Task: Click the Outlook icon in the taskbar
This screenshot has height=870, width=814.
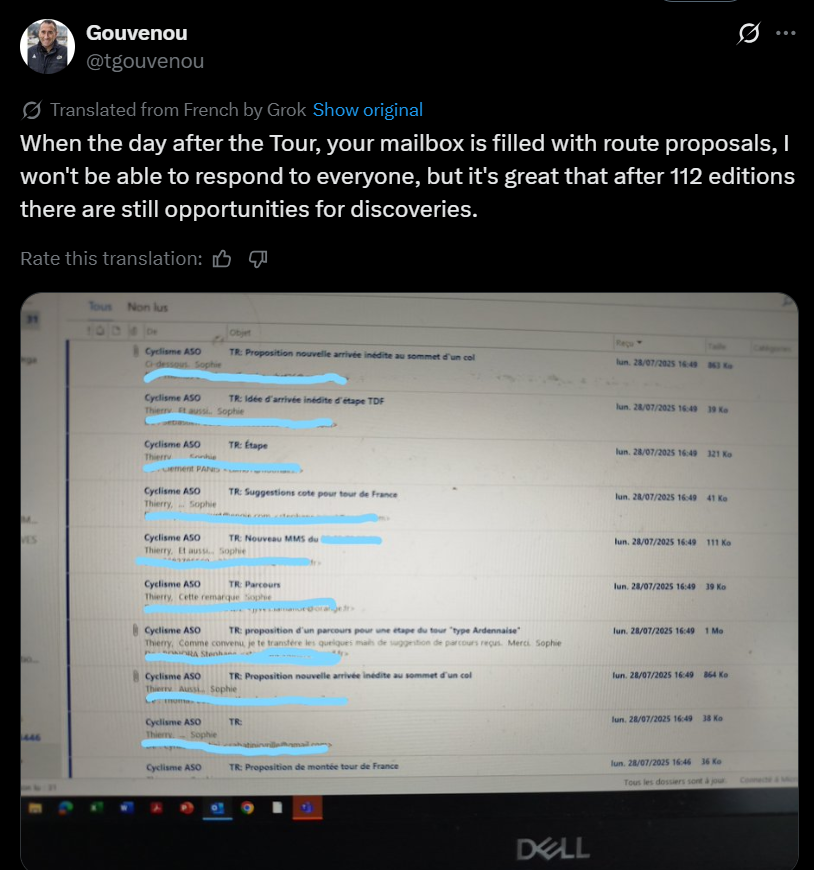Action: 218,807
